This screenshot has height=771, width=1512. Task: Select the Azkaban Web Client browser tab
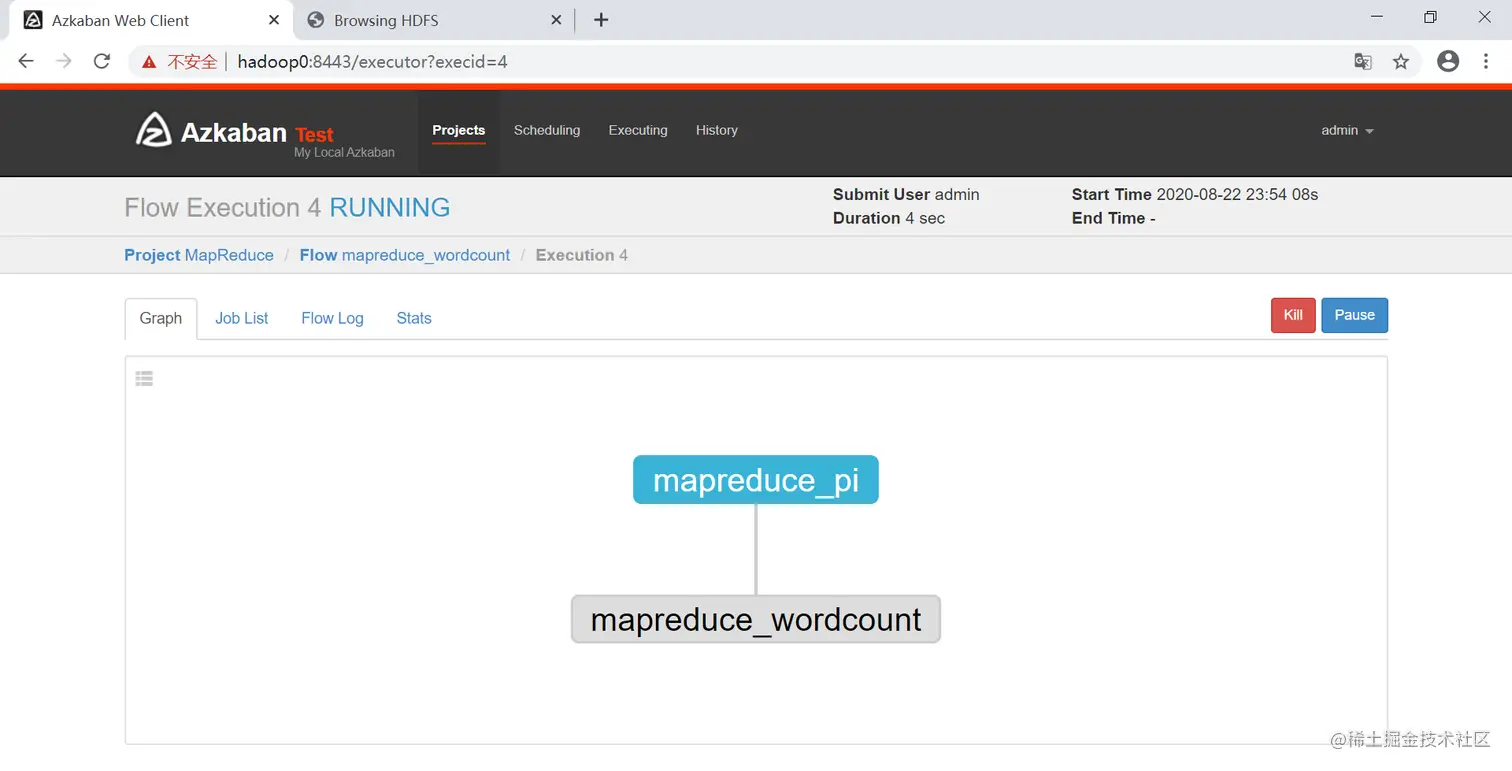(150, 20)
